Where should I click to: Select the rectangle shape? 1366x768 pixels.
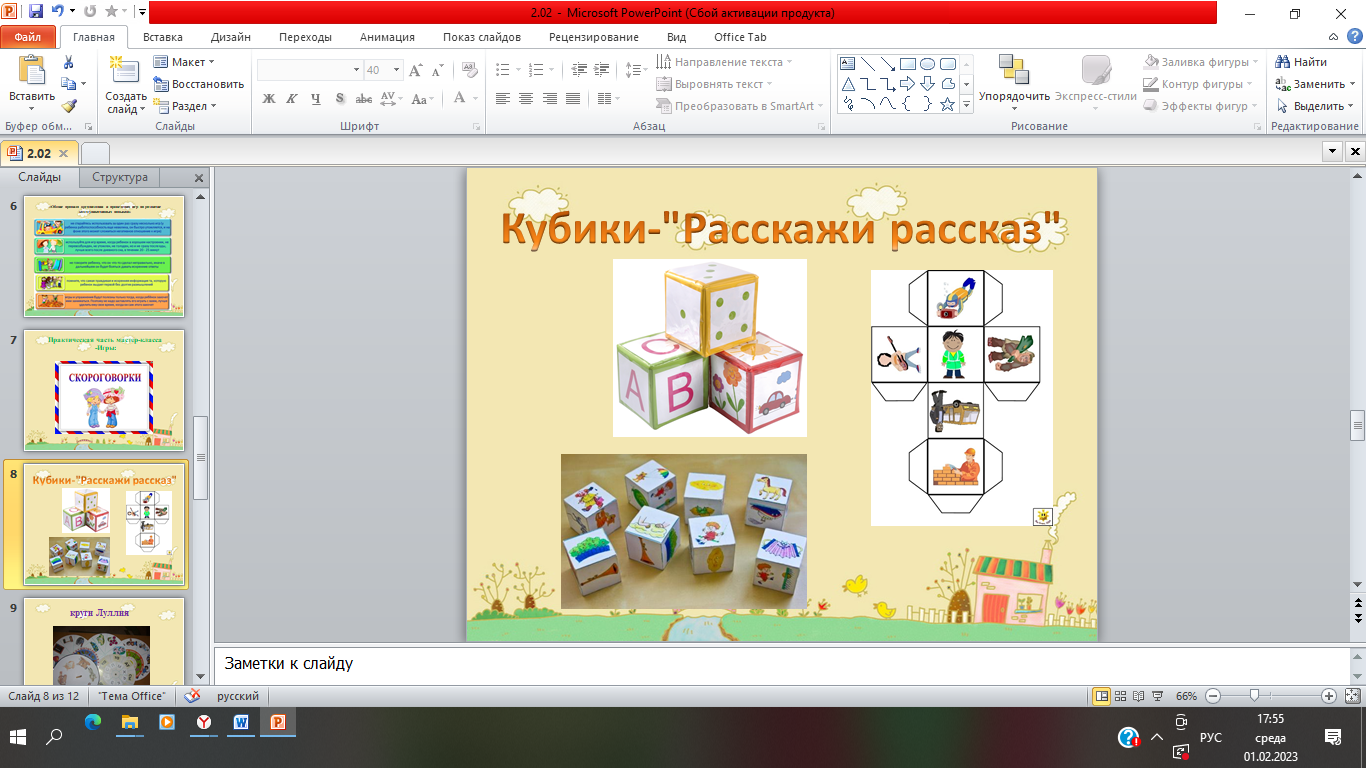click(907, 63)
